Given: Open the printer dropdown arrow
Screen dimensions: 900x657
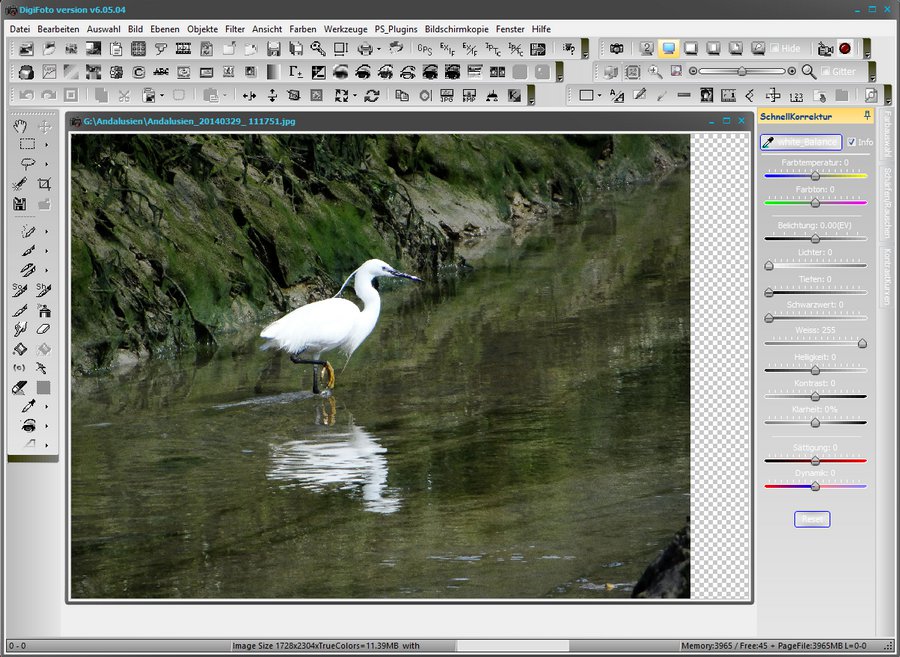Looking at the screenshot, I should click(x=378, y=48).
